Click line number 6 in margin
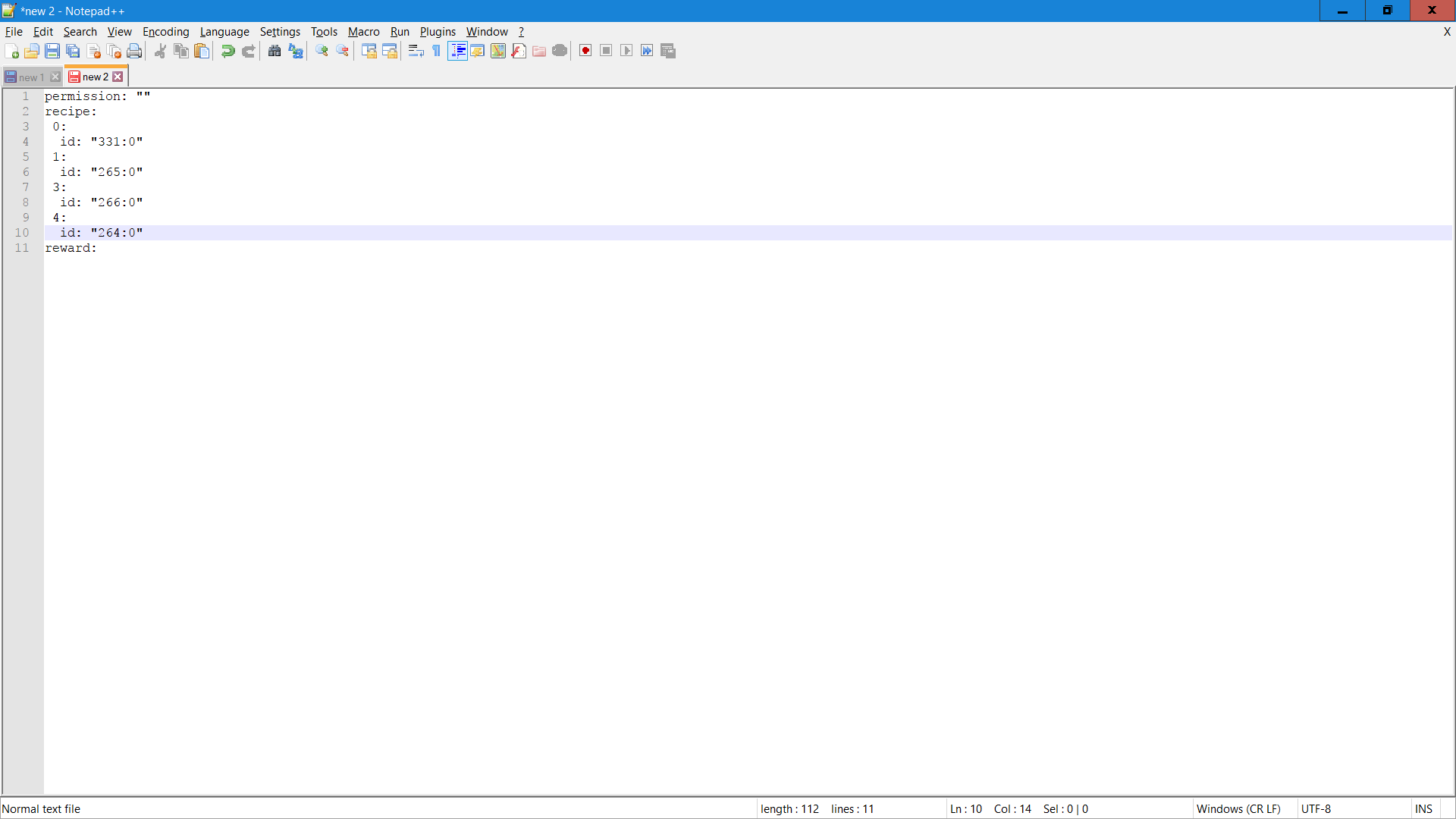The width and height of the screenshot is (1456, 819). click(x=26, y=172)
